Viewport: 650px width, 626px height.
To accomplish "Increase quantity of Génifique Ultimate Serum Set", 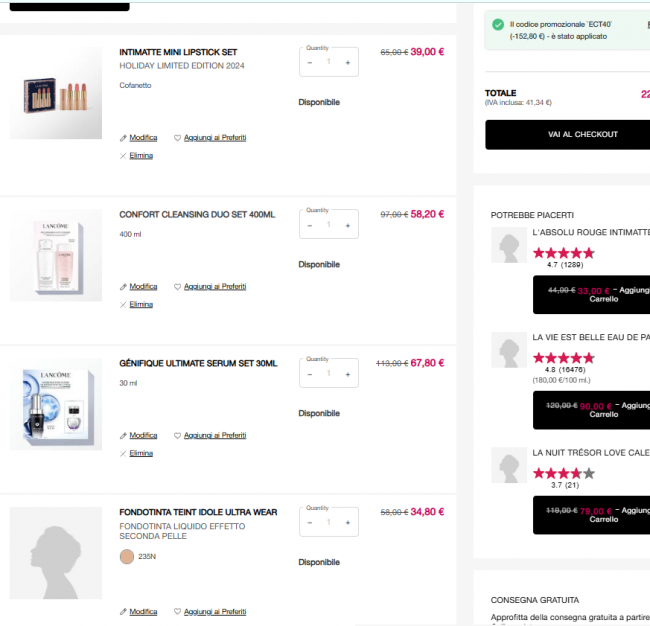I will (x=348, y=374).
